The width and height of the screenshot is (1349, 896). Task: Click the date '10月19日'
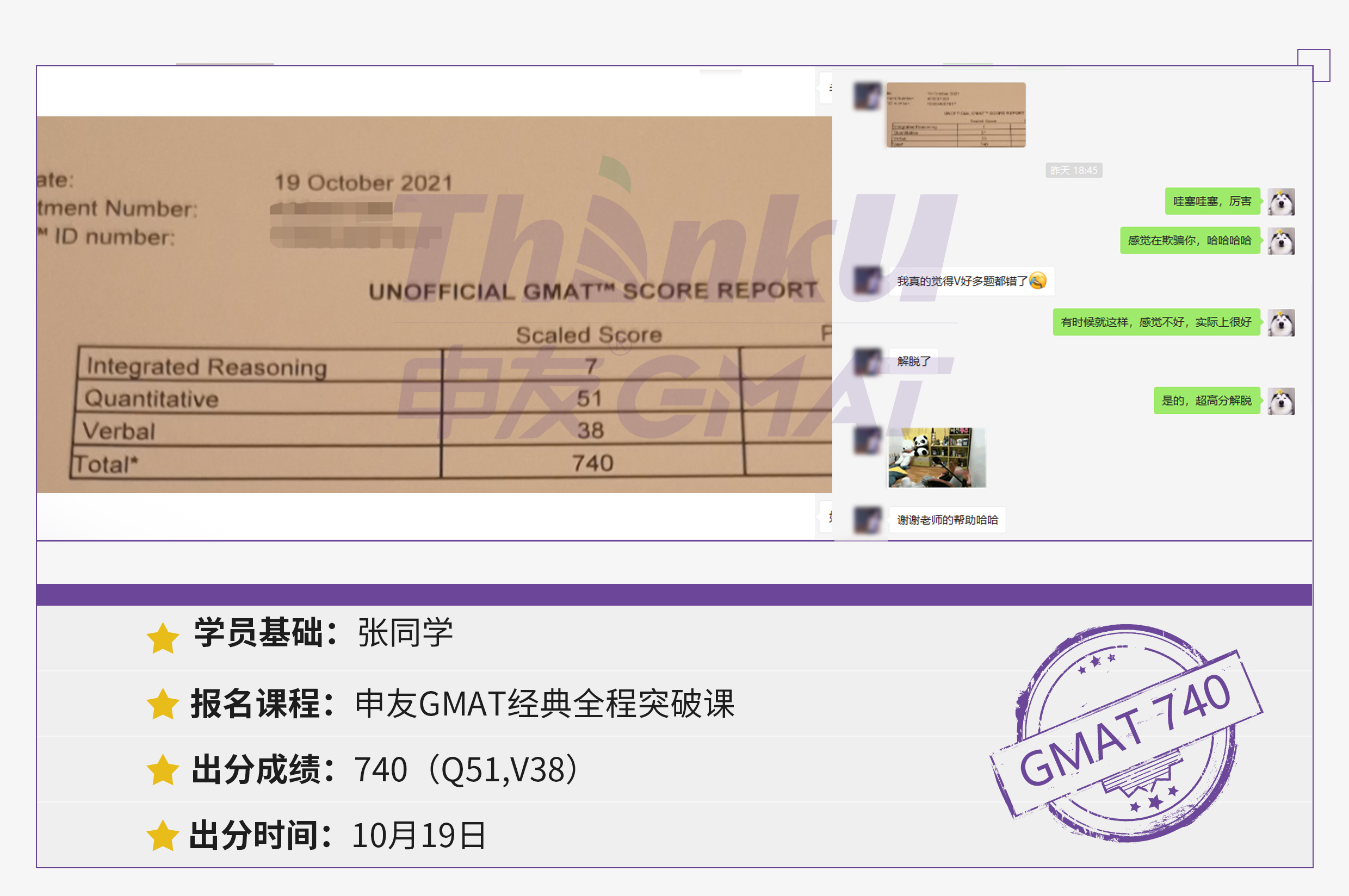pos(419,835)
